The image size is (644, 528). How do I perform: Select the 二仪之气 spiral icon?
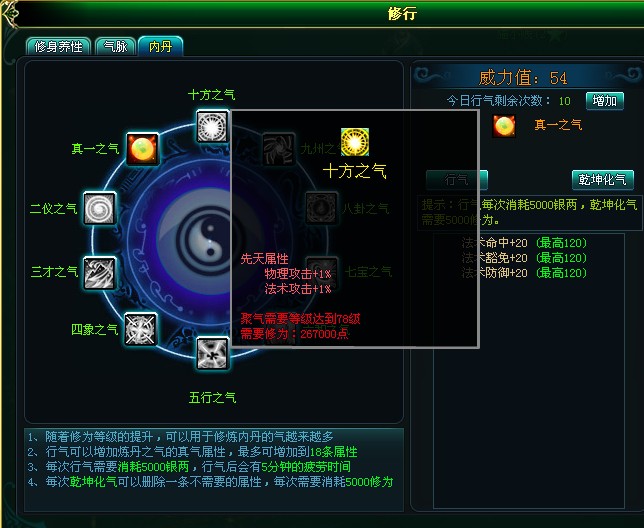click(99, 208)
